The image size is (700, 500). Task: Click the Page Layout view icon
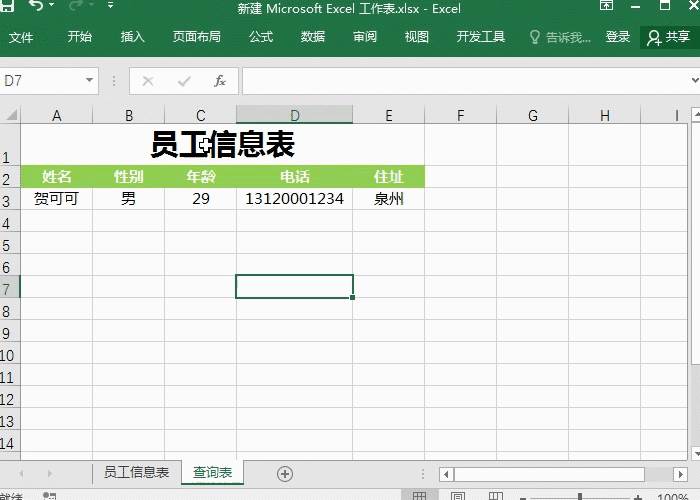pos(457,496)
